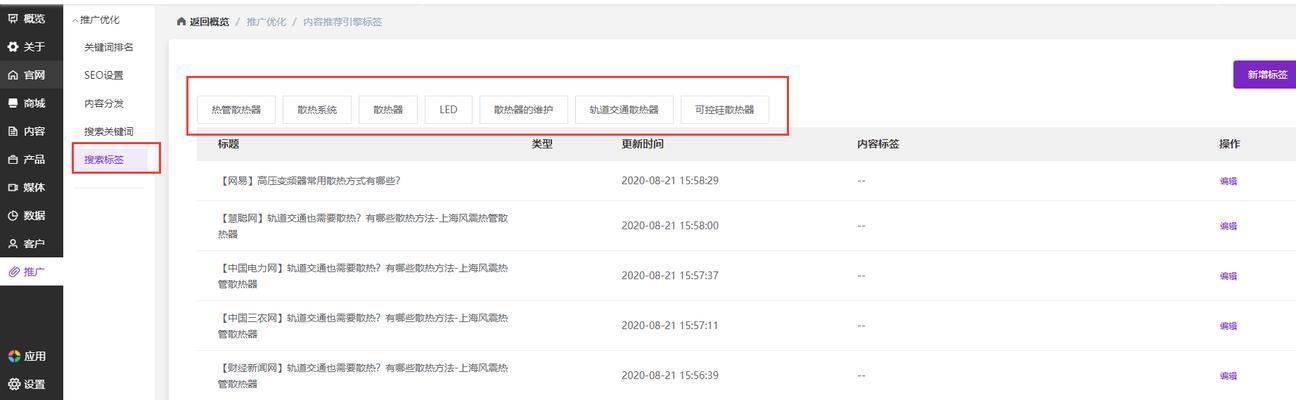Screen dimensions: 1296x400
Task: Click 返回概览 breadcrumb link
Action: coord(209,22)
